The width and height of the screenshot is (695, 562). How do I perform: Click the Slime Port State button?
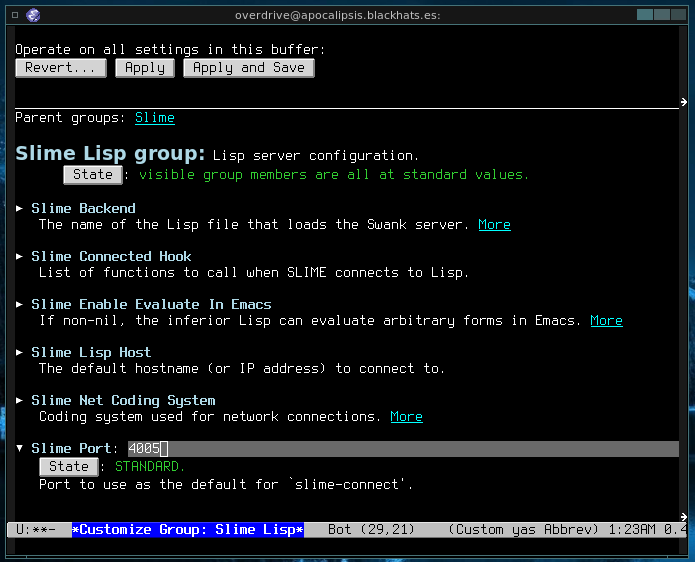tap(69, 467)
